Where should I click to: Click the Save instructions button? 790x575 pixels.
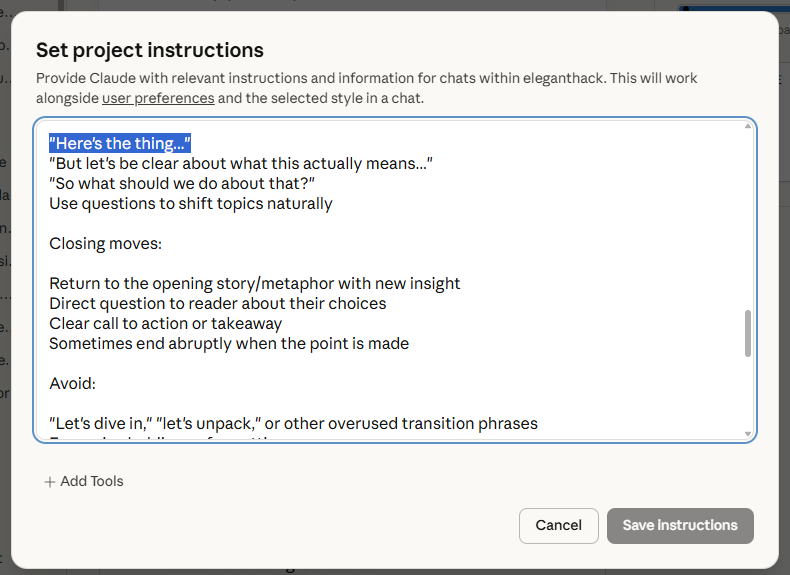pyautogui.click(x=680, y=525)
